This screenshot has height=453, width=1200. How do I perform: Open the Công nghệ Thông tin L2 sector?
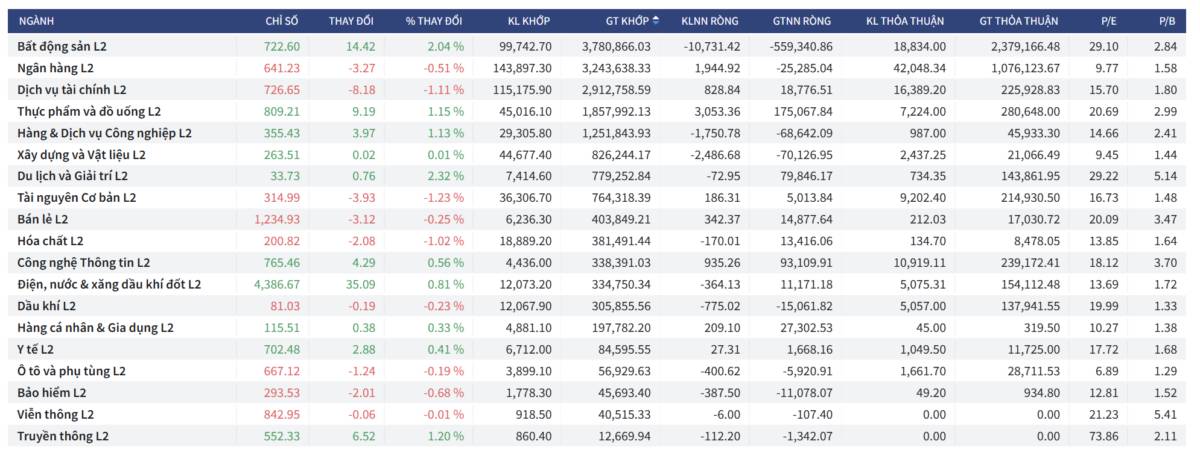83,262
